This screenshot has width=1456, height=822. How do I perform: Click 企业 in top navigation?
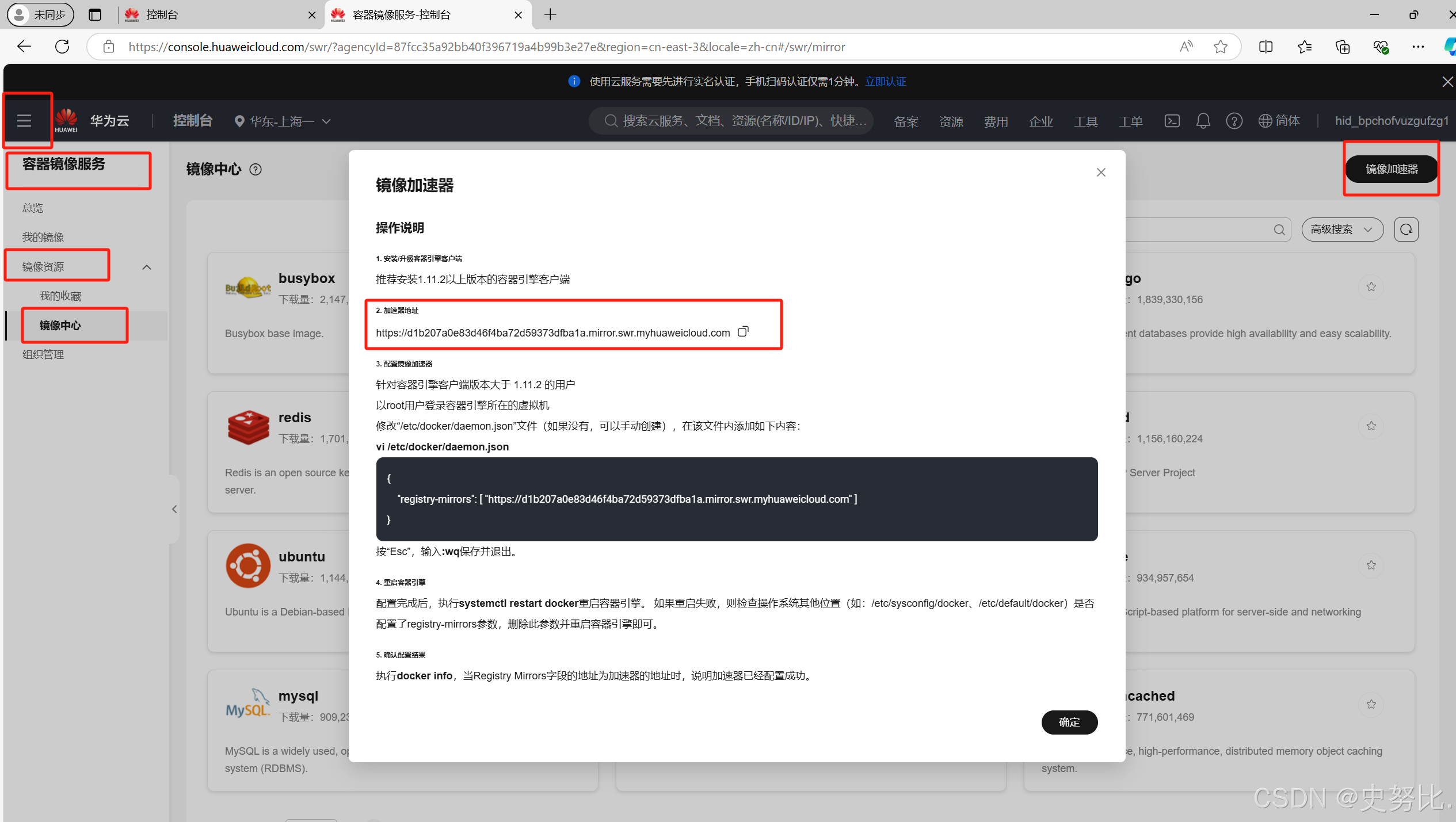[x=1040, y=121]
